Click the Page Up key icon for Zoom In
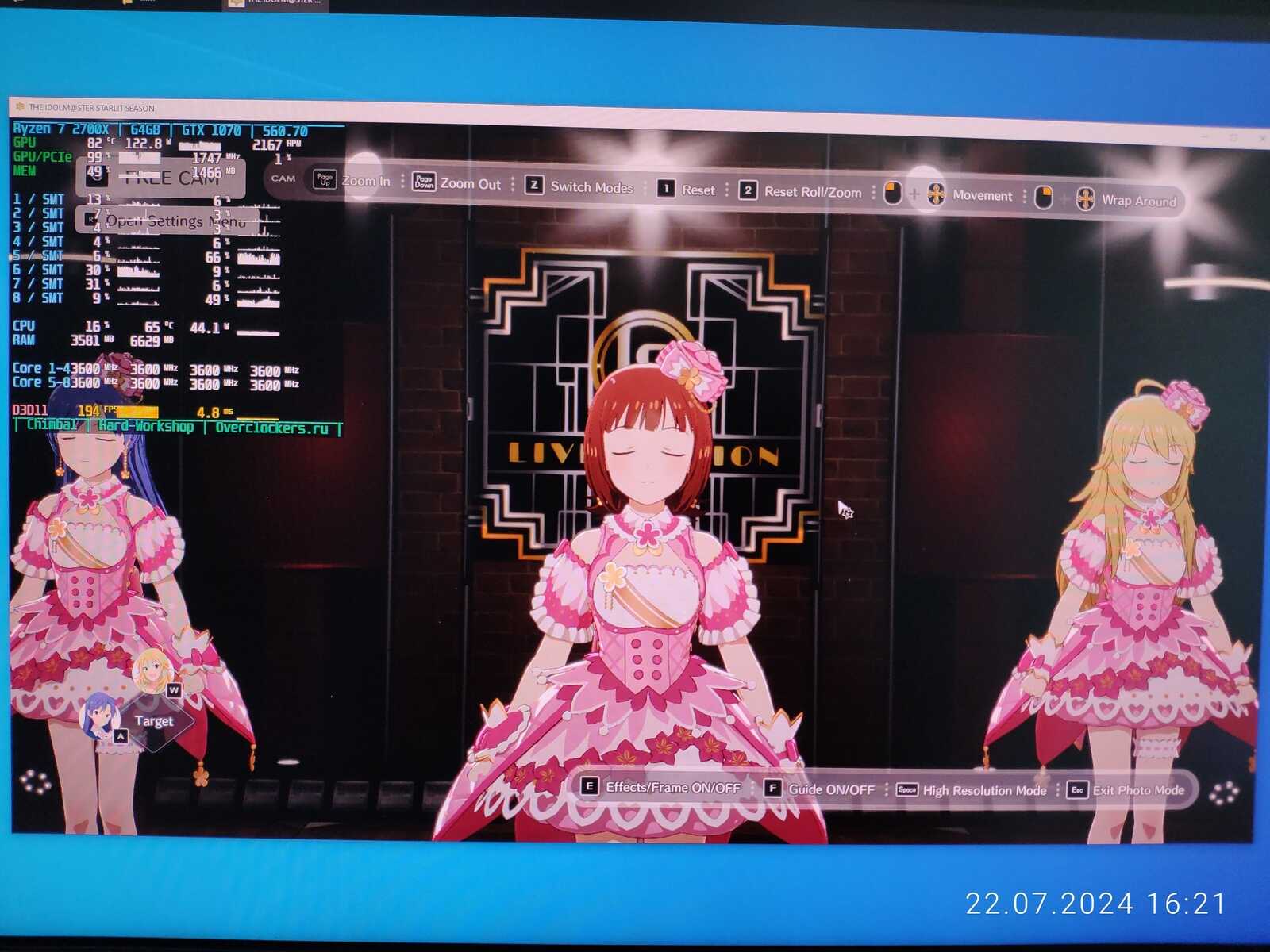 325,179
